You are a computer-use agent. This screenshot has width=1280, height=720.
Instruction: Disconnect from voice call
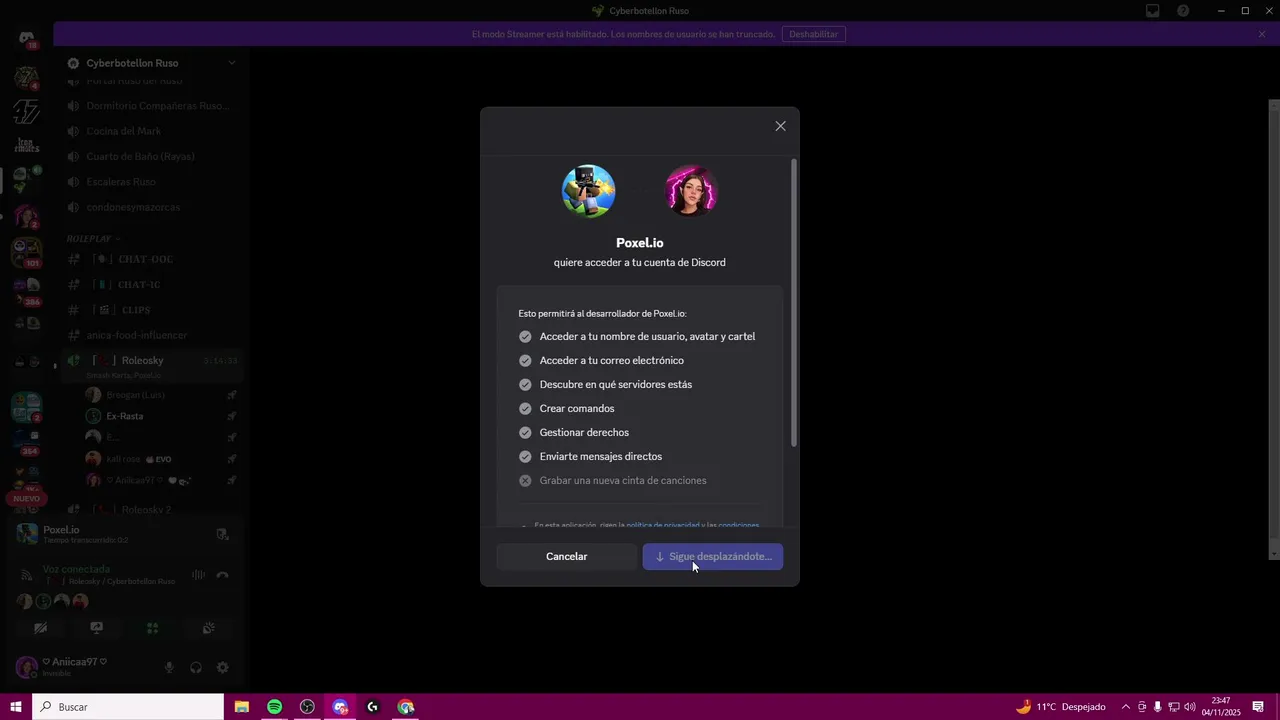click(x=222, y=575)
